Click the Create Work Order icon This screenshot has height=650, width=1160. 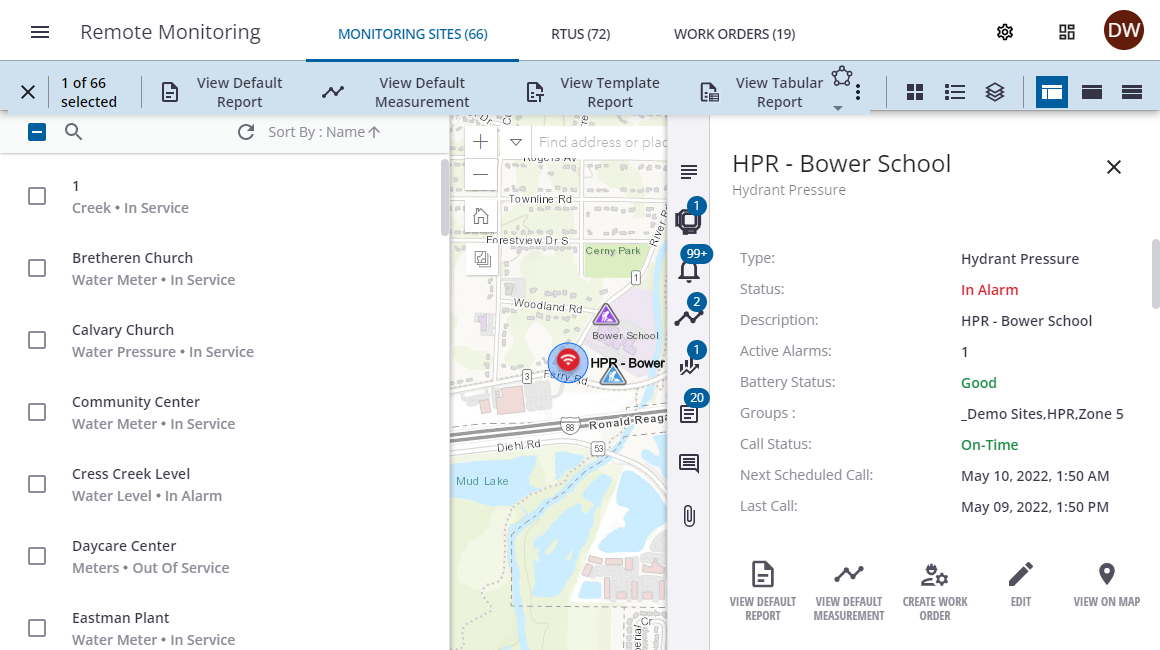pyautogui.click(x=934, y=575)
